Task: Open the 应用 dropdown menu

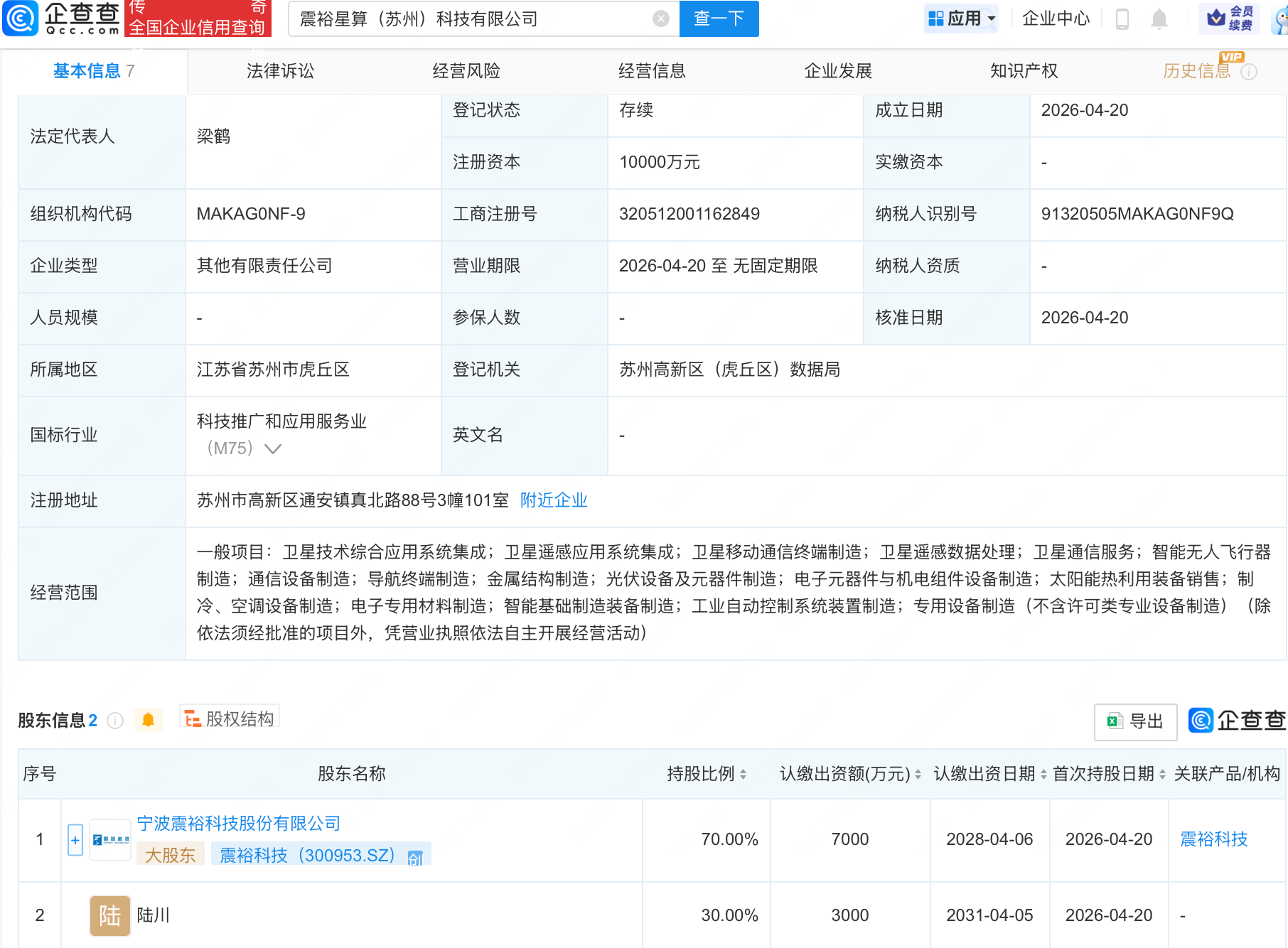Action: (962, 18)
